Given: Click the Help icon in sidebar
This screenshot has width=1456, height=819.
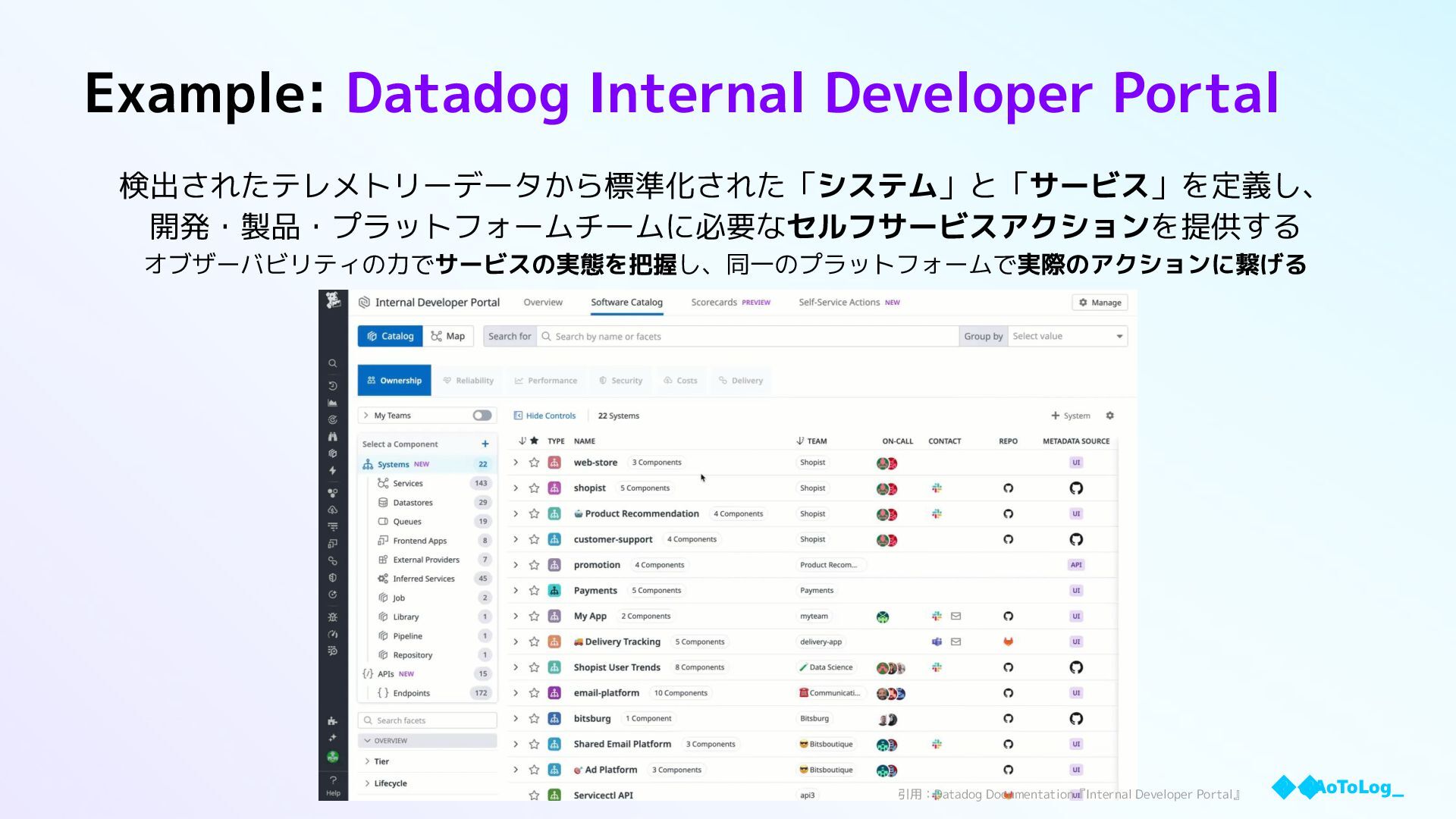Looking at the screenshot, I should (x=333, y=786).
